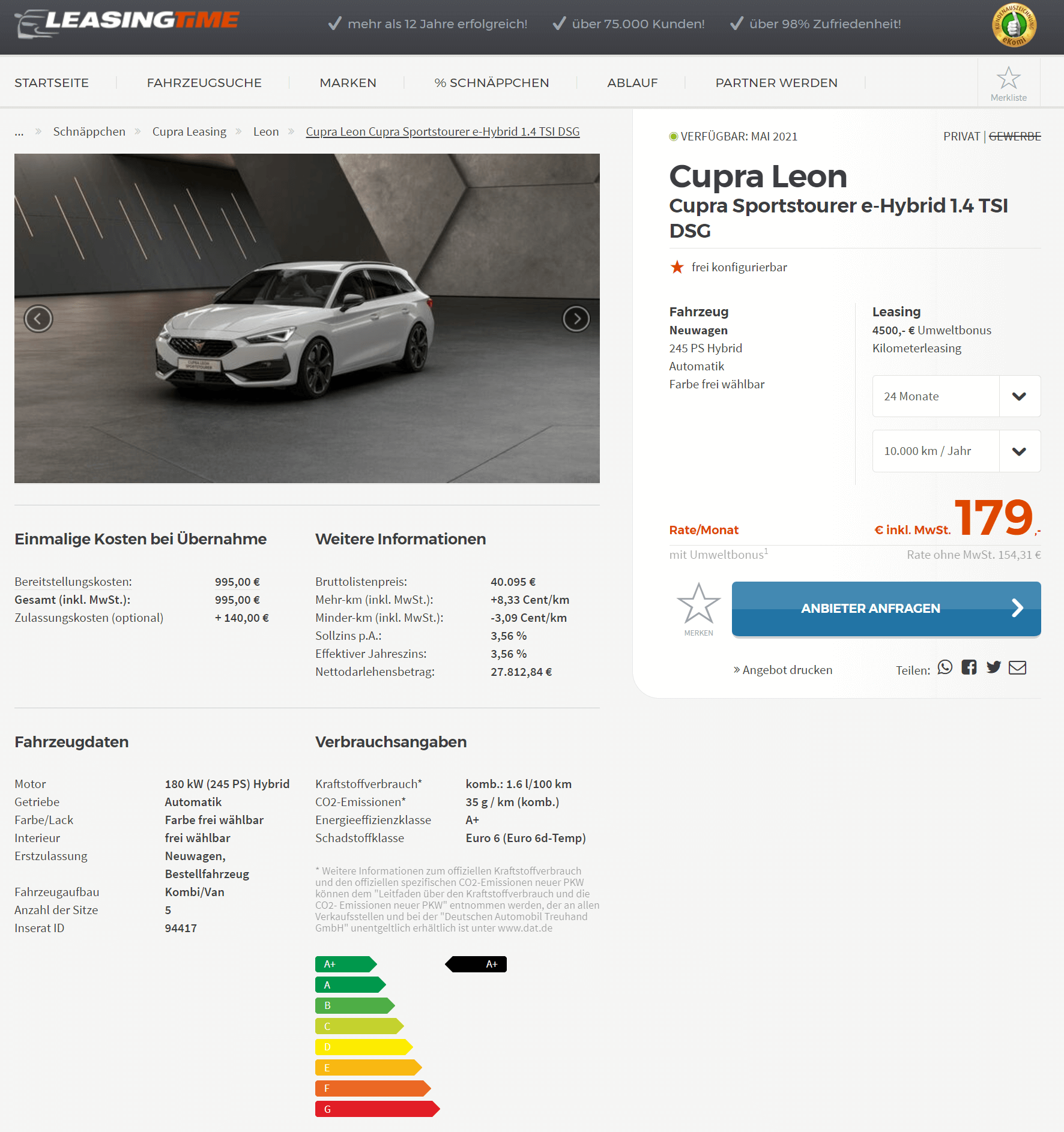Click the black A+ rating marker
The height and width of the screenshot is (1132, 1064).
476,964
